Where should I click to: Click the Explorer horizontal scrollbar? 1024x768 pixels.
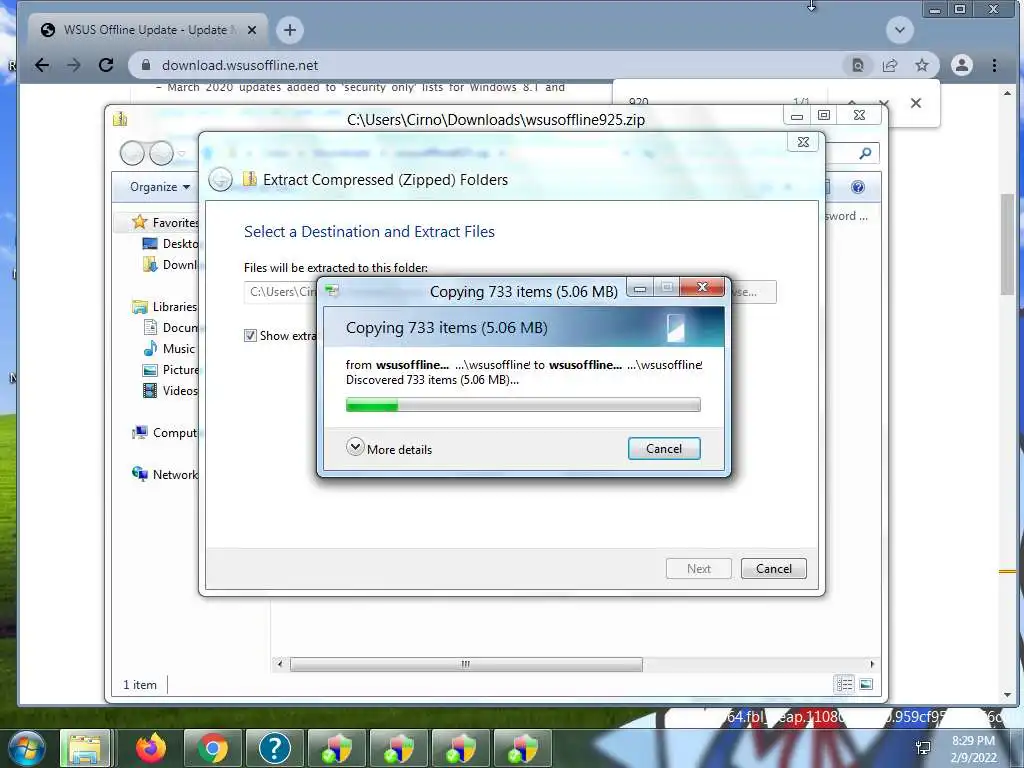[x=466, y=664]
